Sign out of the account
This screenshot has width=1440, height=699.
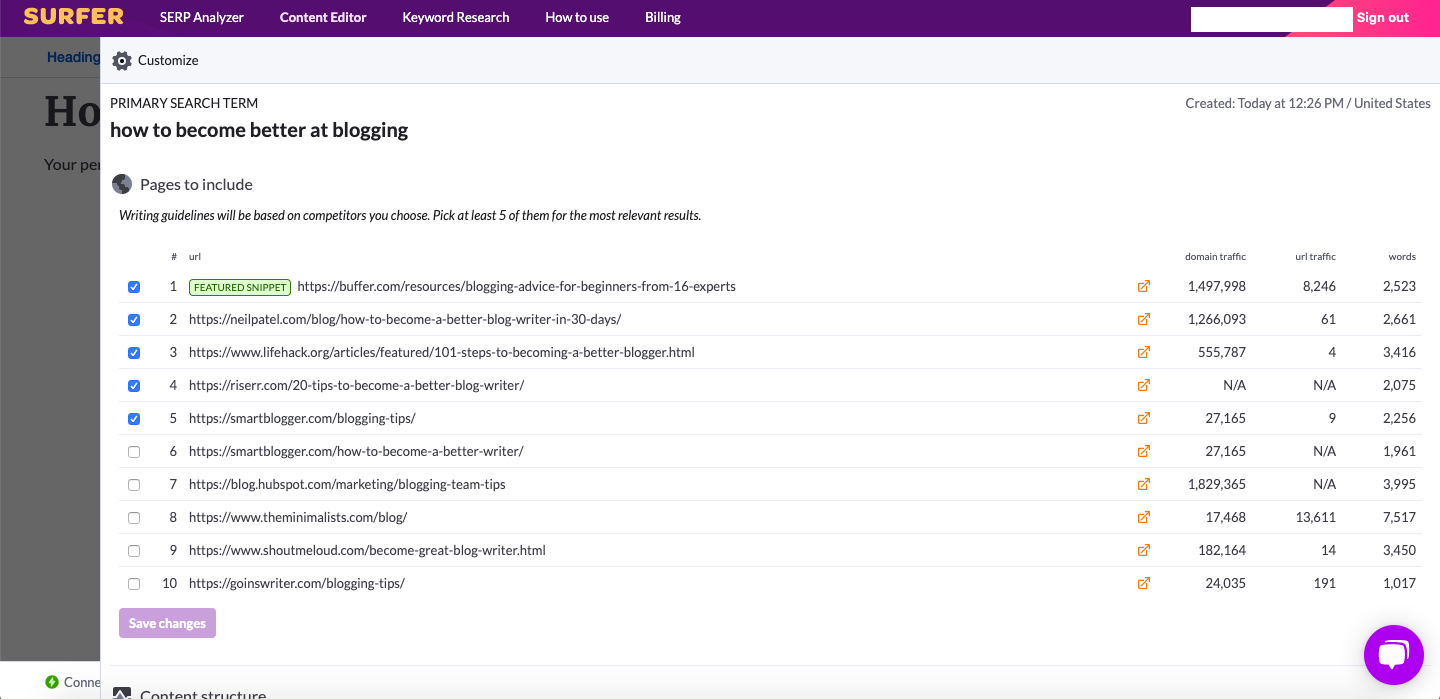click(x=1382, y=17)
